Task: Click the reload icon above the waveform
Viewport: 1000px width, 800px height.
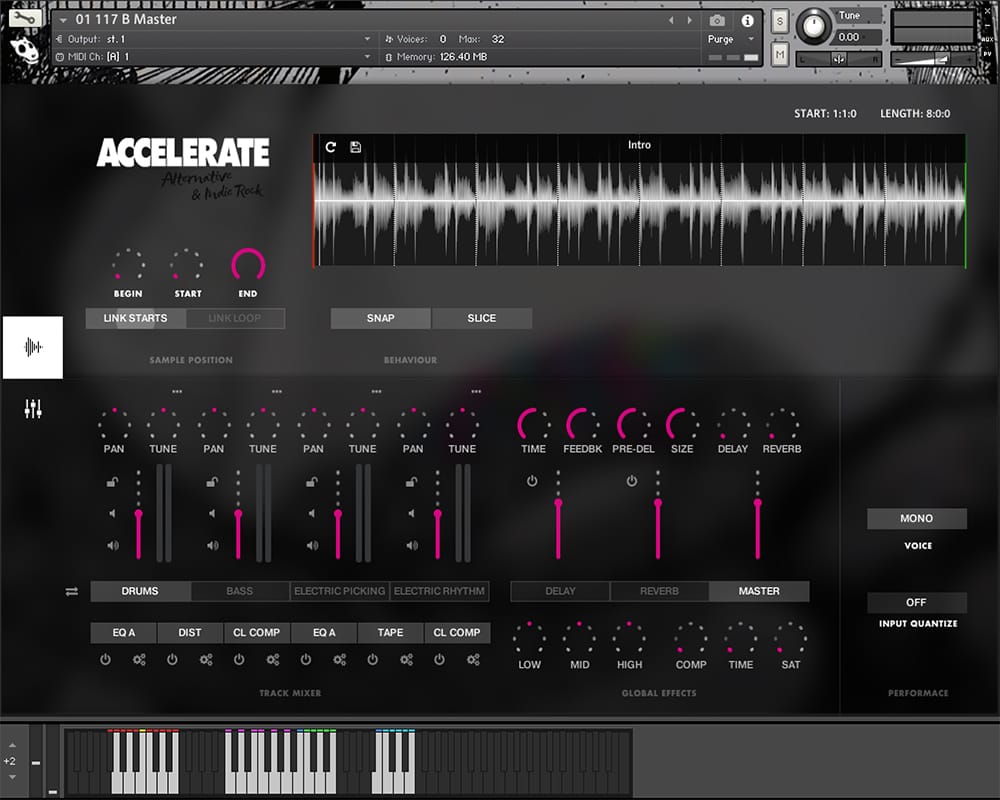Action: 331,147
